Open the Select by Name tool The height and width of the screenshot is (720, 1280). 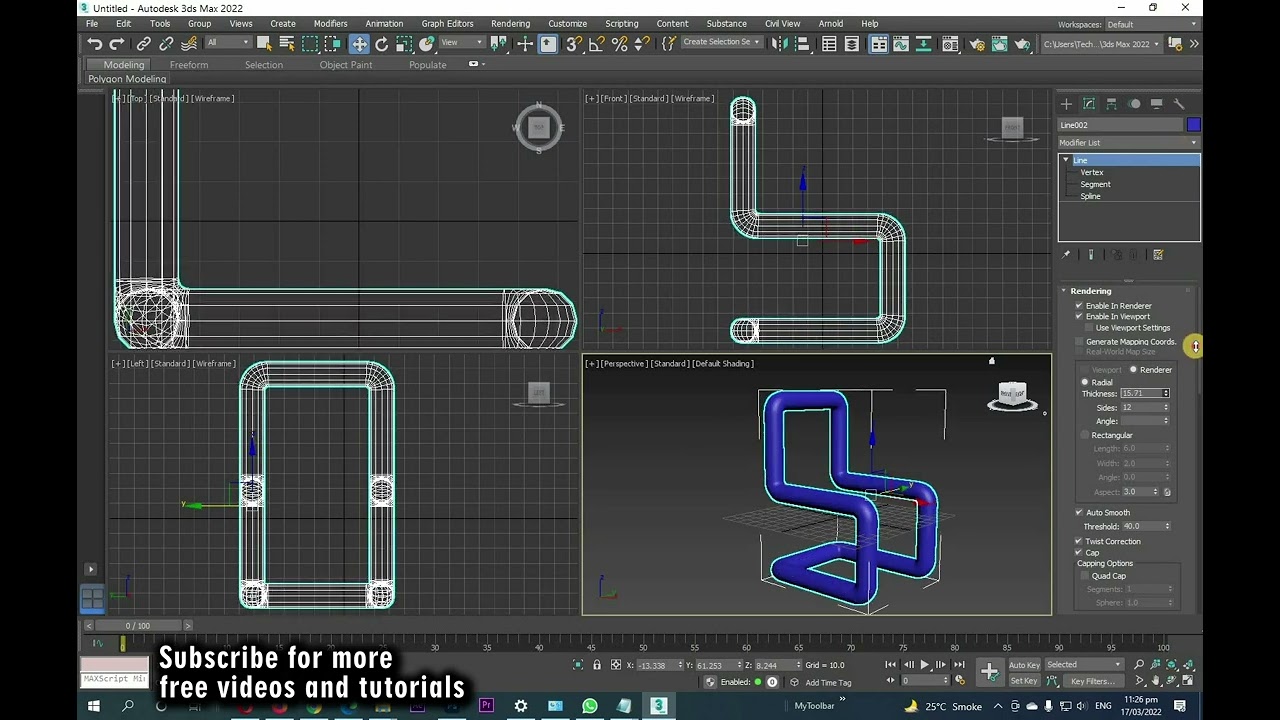point(287,44)
